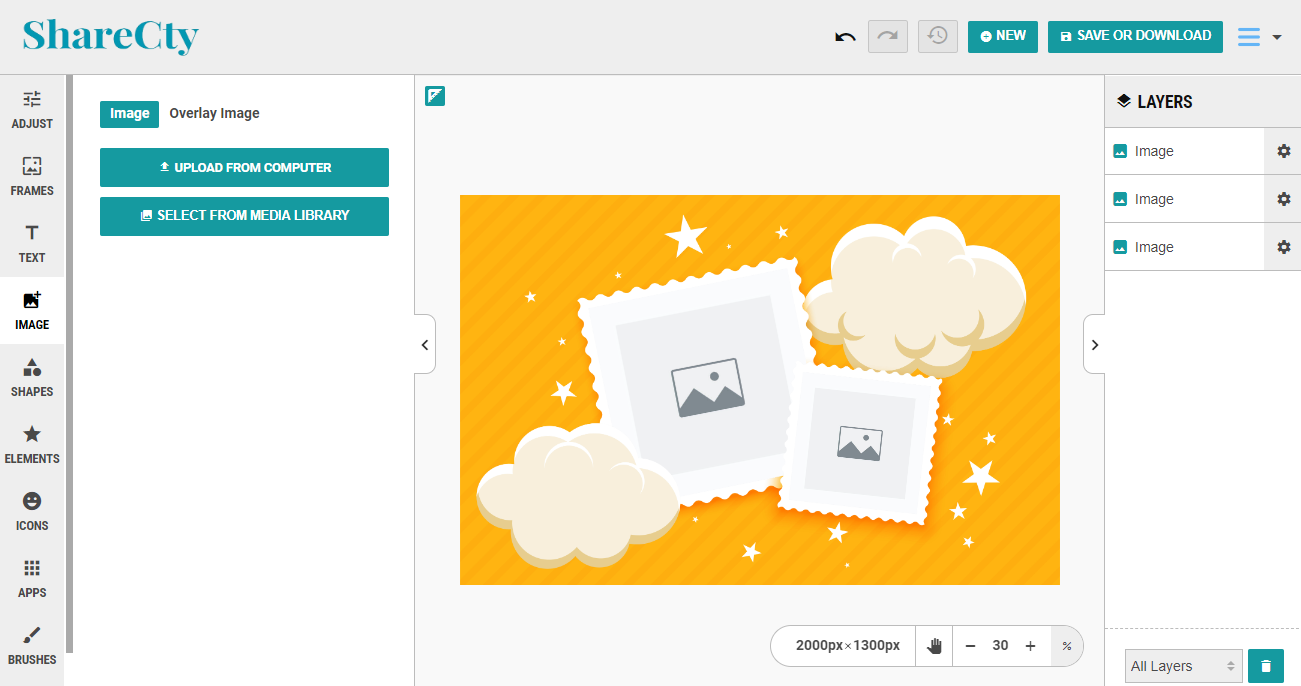Image resolution: width=1301 pixels, height=686 pixels.
Task: Open the Text tool panel
Action: point(32,243)
